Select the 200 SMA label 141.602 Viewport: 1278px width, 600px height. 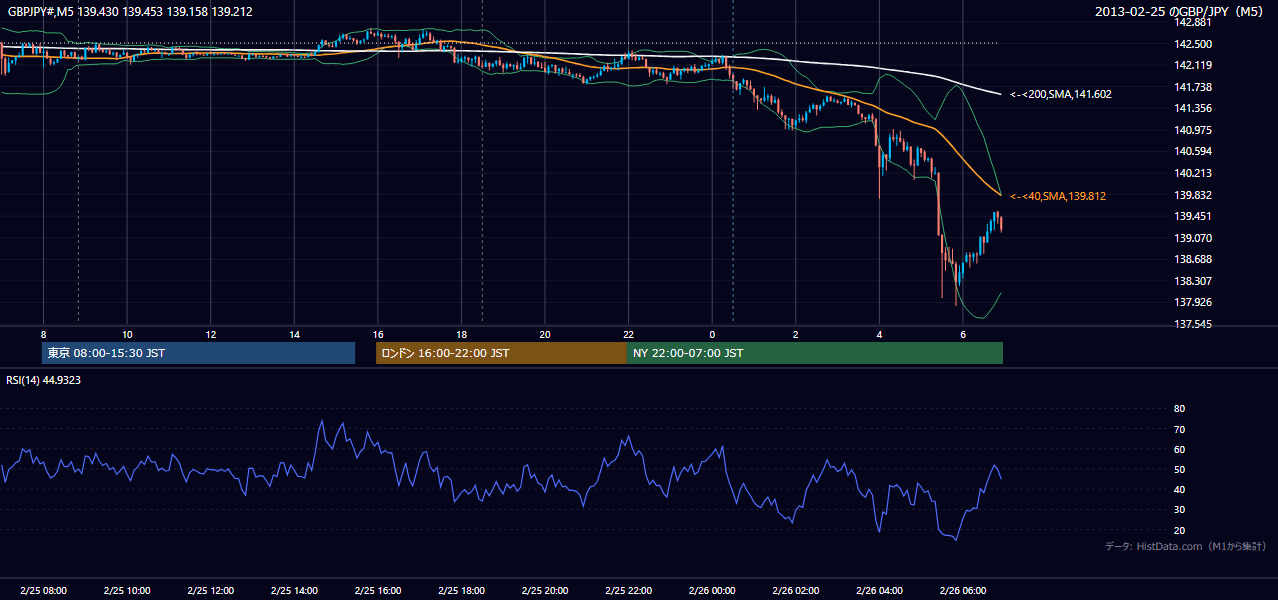(x=1060, y=94)
